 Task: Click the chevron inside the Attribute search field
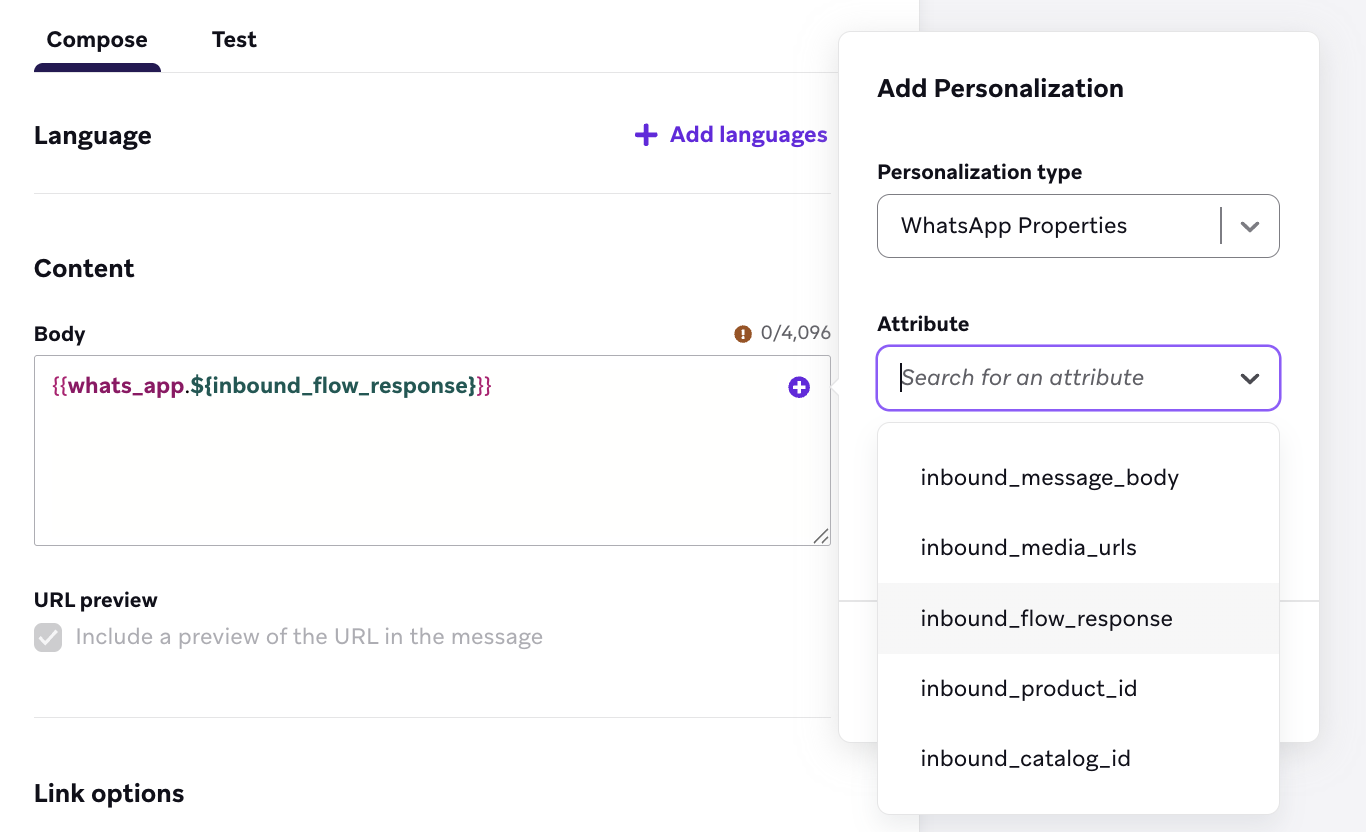[1248, 378]
